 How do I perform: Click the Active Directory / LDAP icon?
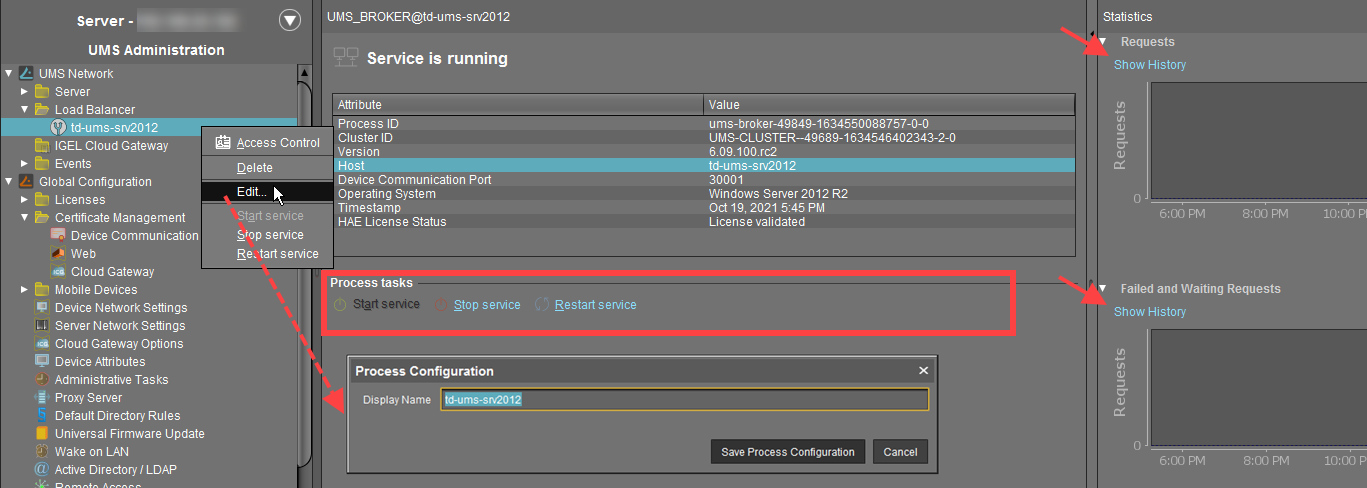[42, 470]
